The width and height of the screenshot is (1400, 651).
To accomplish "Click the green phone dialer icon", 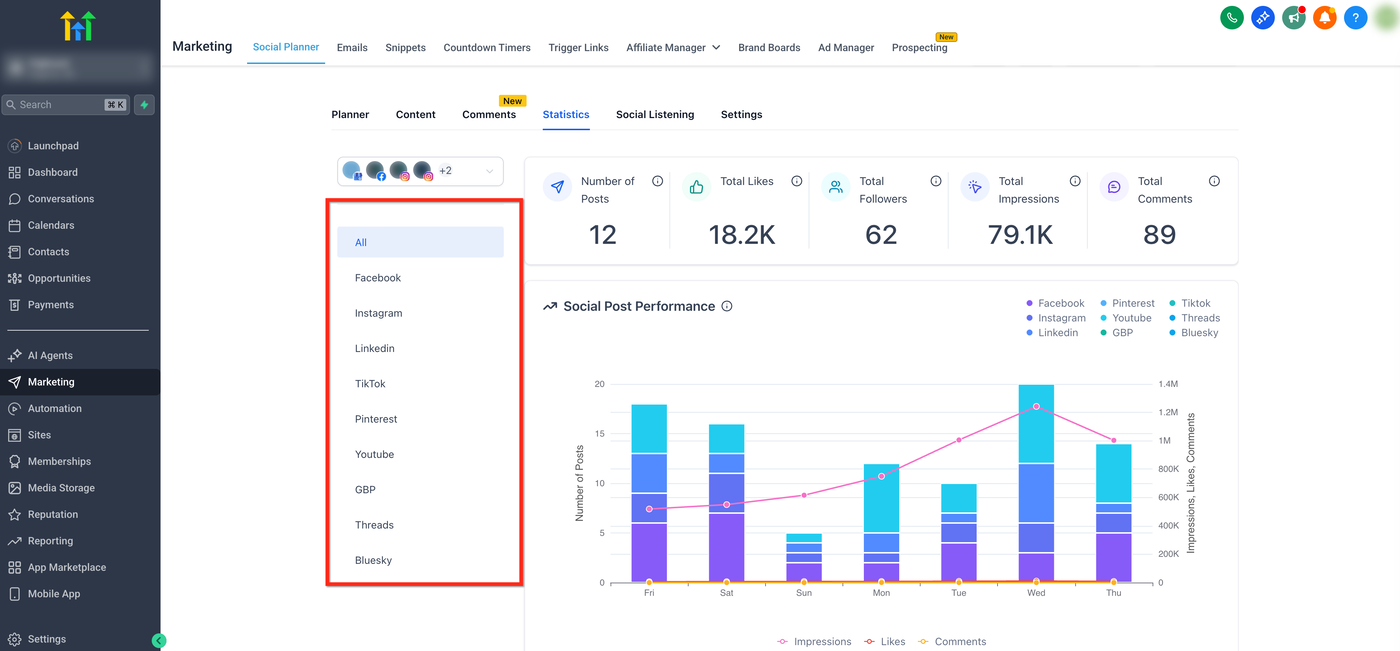I will pos(1232,17).
